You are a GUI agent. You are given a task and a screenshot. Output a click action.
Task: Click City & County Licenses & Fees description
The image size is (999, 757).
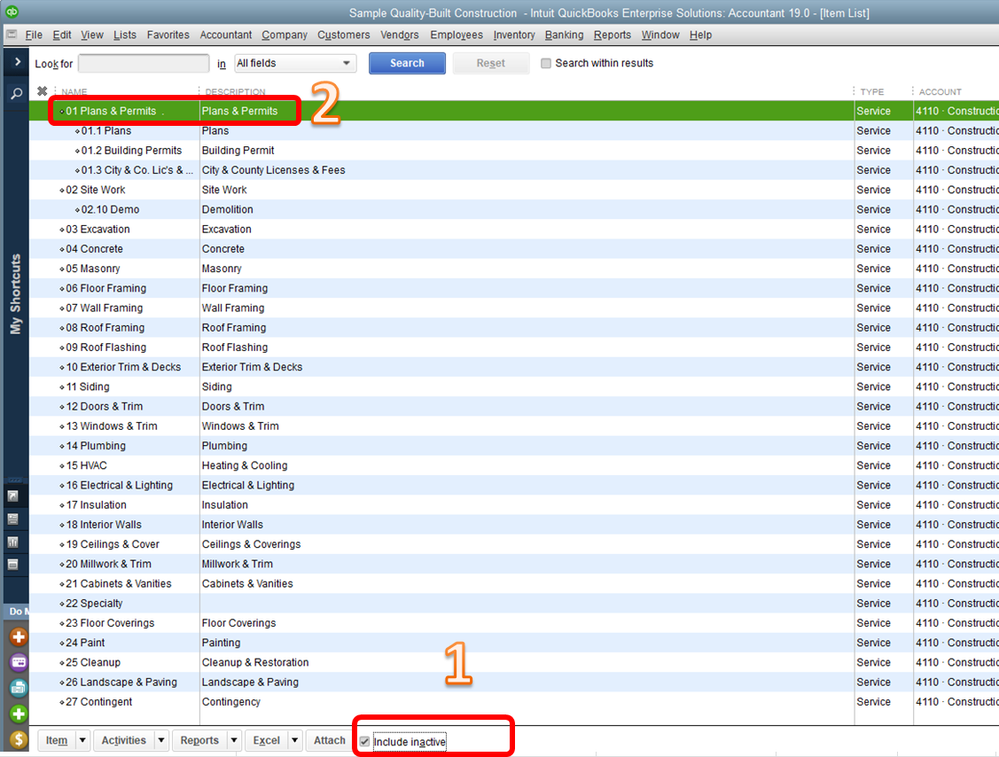[x=273, y=170]
